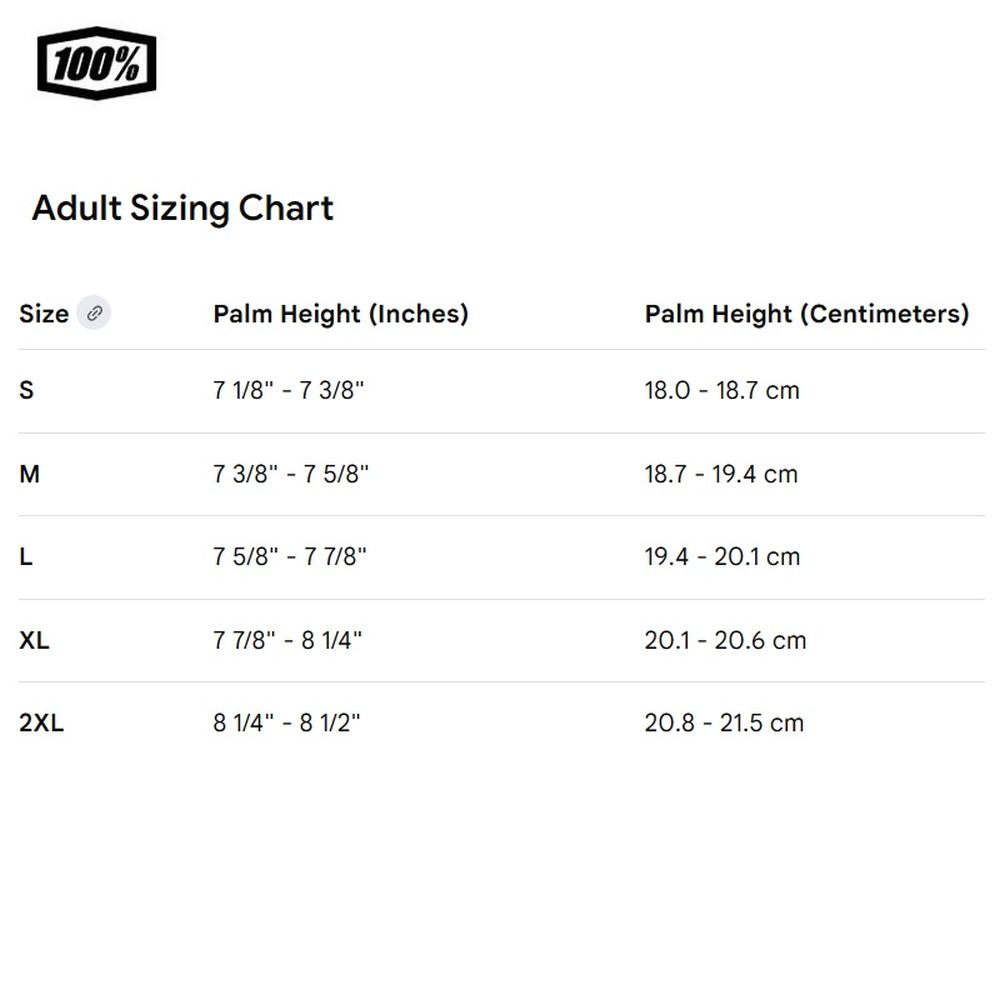Select the 2XL size row label

pos(41,723)
